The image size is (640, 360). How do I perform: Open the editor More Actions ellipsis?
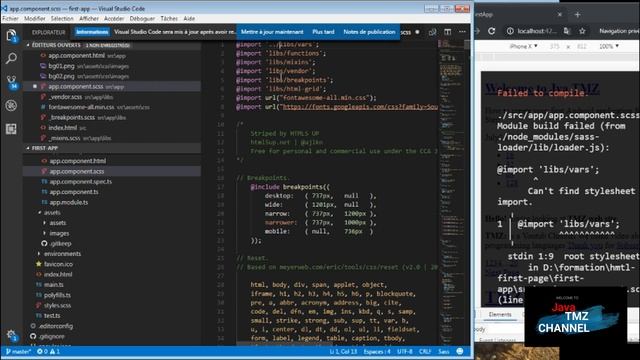pos(462,32)
